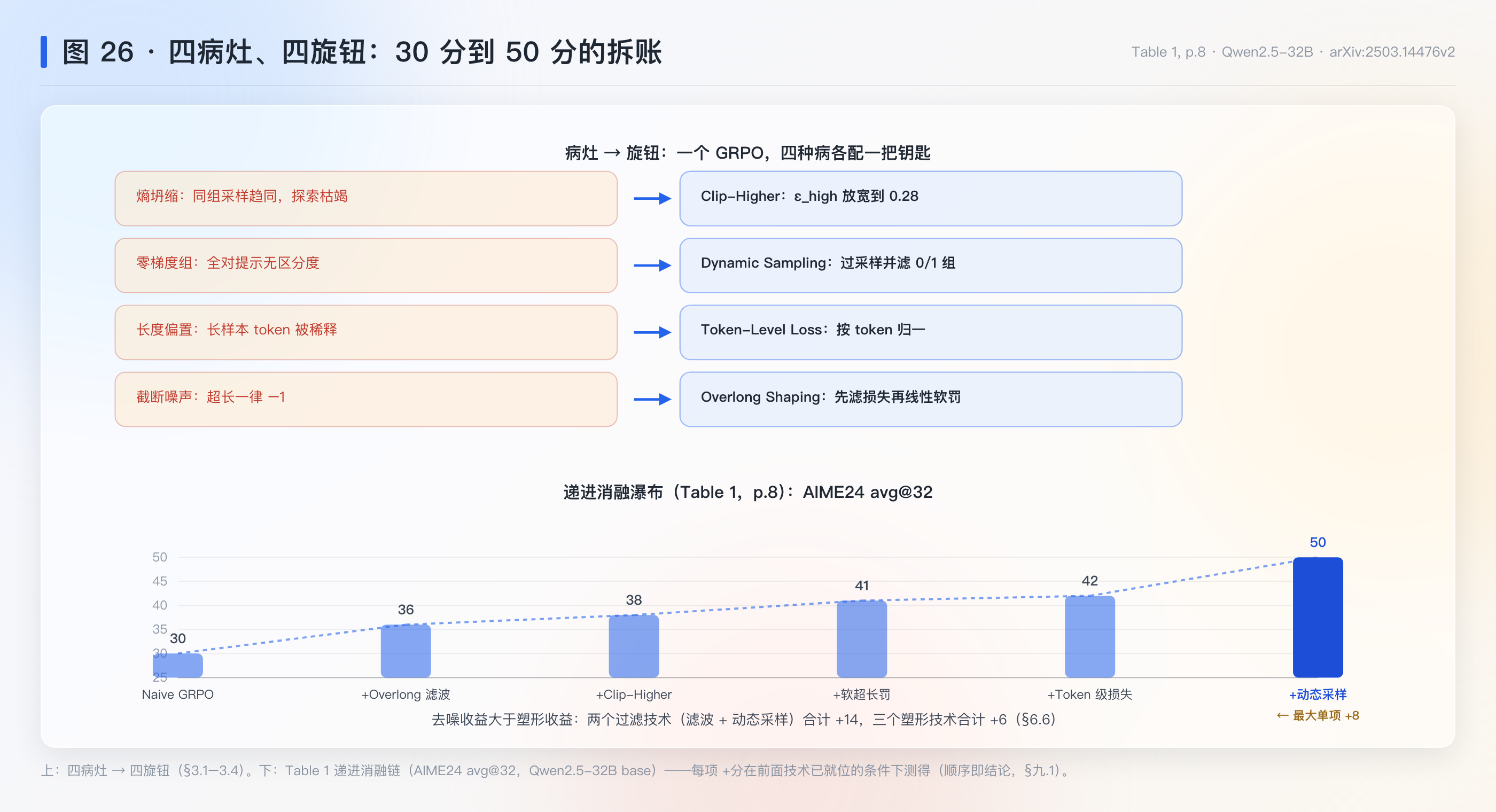
Task: Click the '+Overlong 滤波' bar valued 36
Action: 406,651
